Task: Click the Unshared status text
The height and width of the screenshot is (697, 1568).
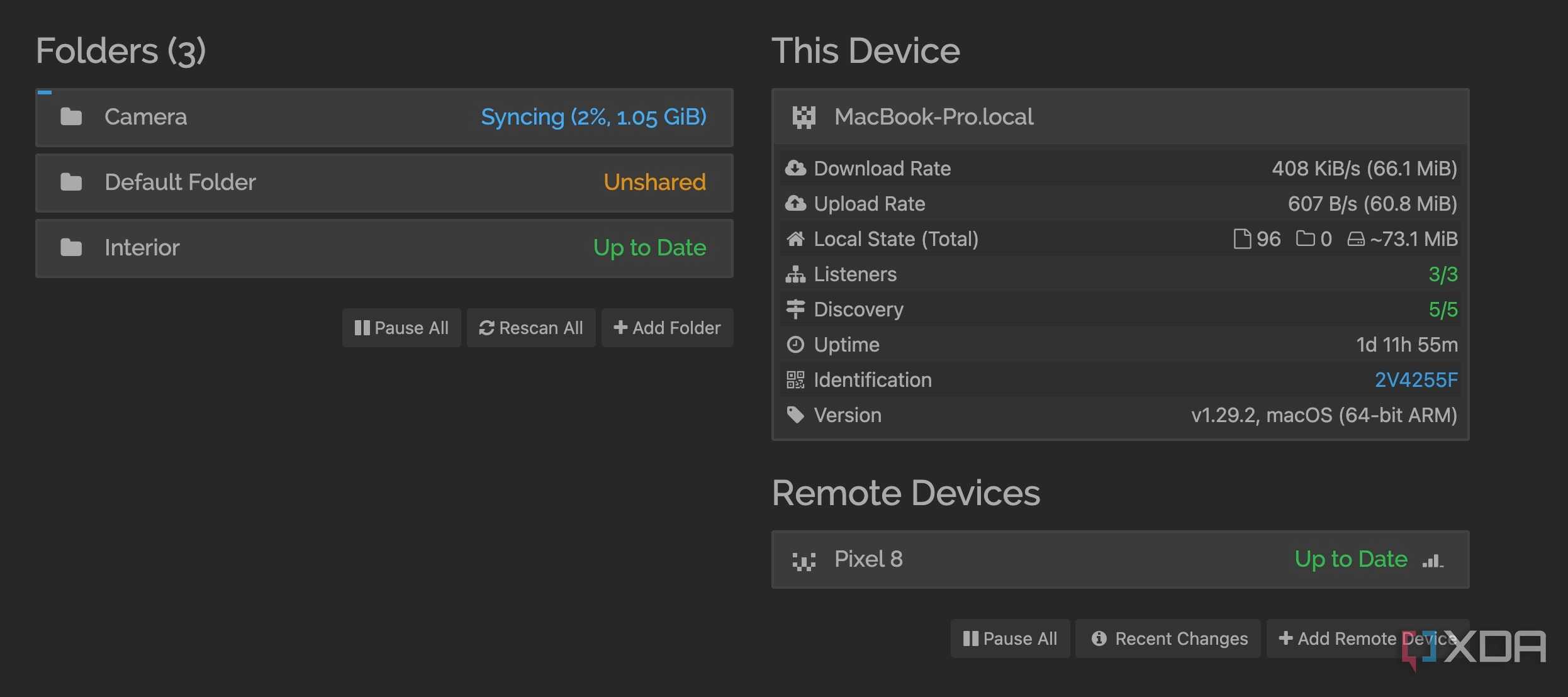Action: (x=654, y=182)
